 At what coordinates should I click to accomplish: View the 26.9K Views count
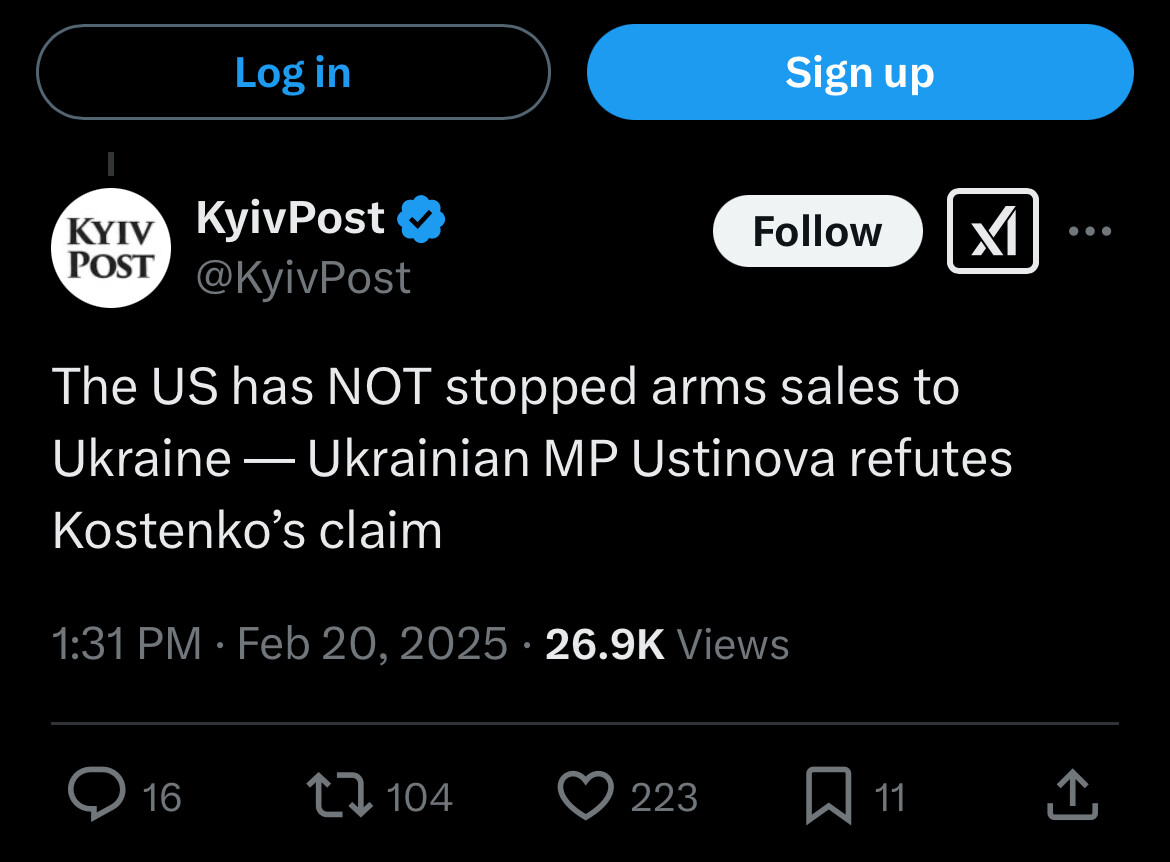coord(667,644)
